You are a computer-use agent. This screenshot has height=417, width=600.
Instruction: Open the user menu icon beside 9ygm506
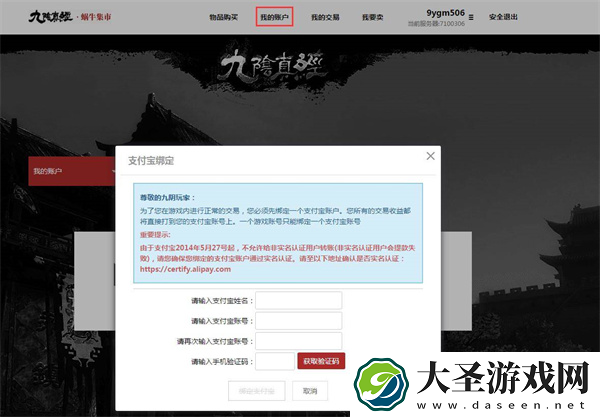(x=471, y=17)
